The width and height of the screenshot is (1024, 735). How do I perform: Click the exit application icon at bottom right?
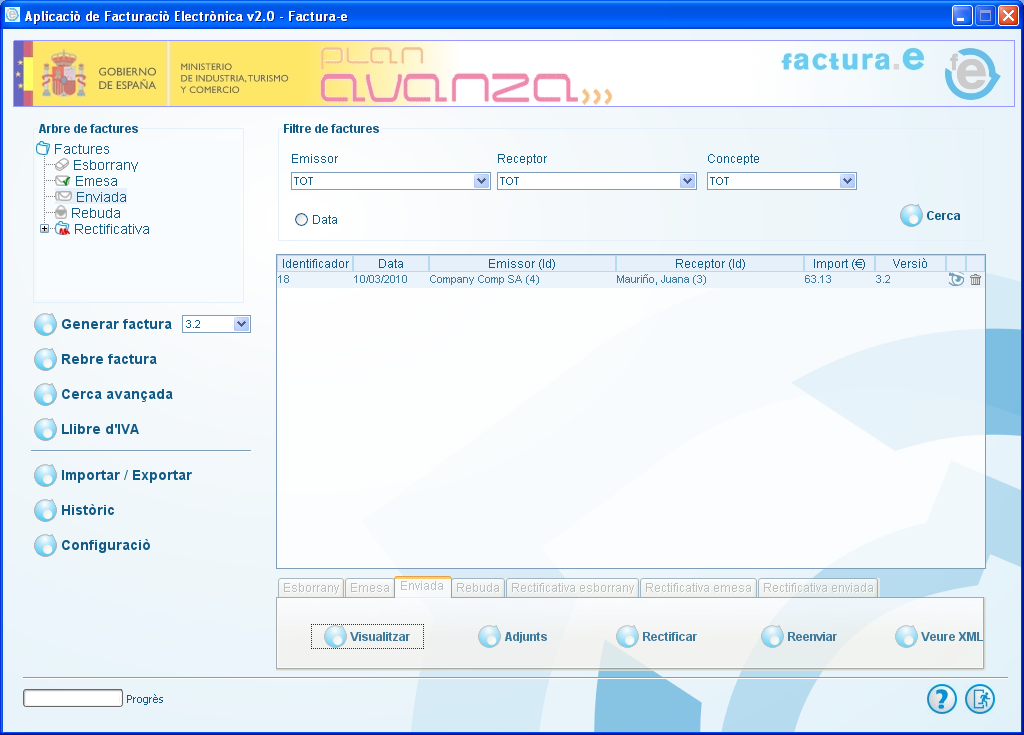click(x=980, y=699)
